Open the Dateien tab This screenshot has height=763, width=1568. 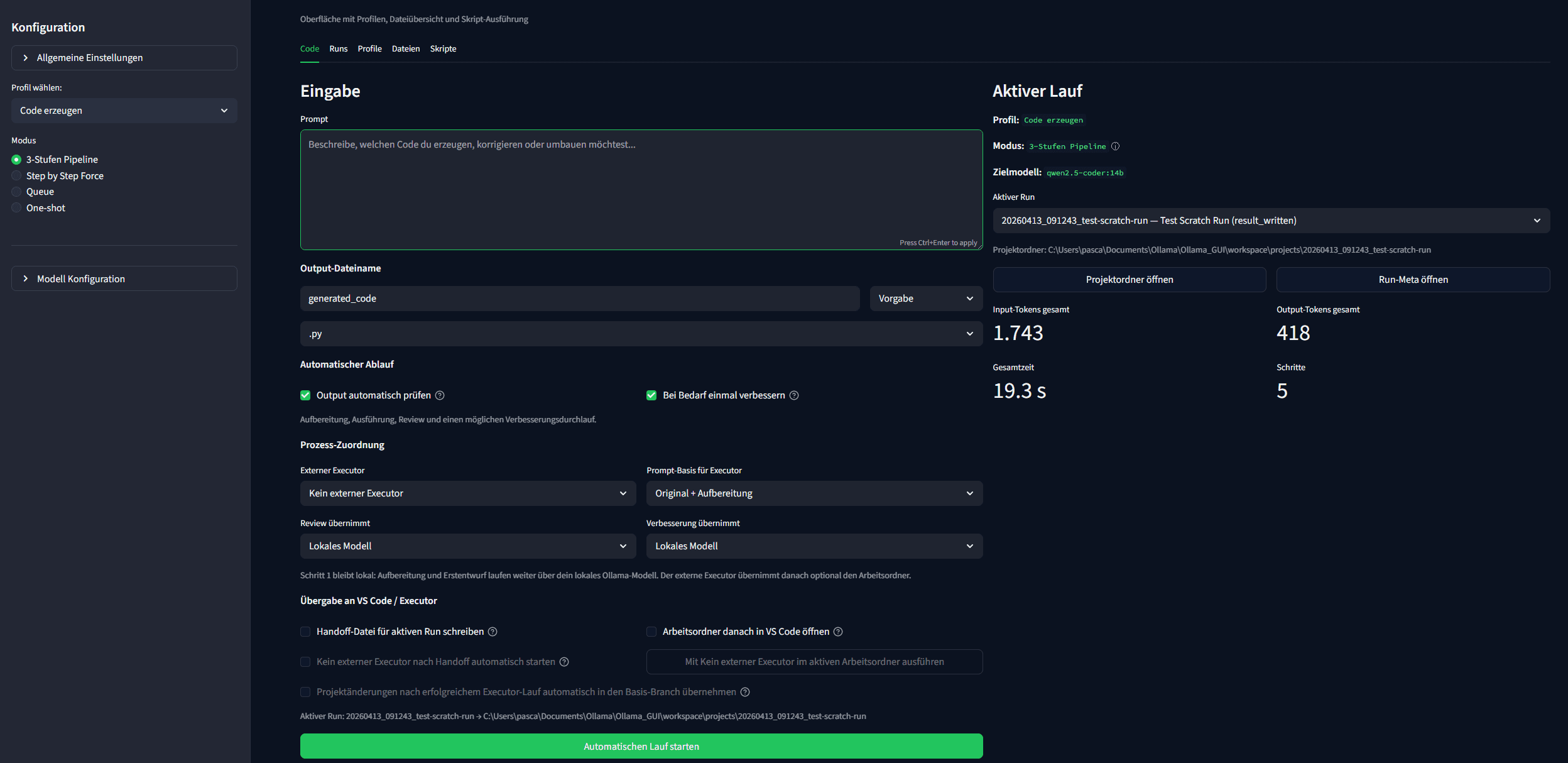tap(406, 48)
